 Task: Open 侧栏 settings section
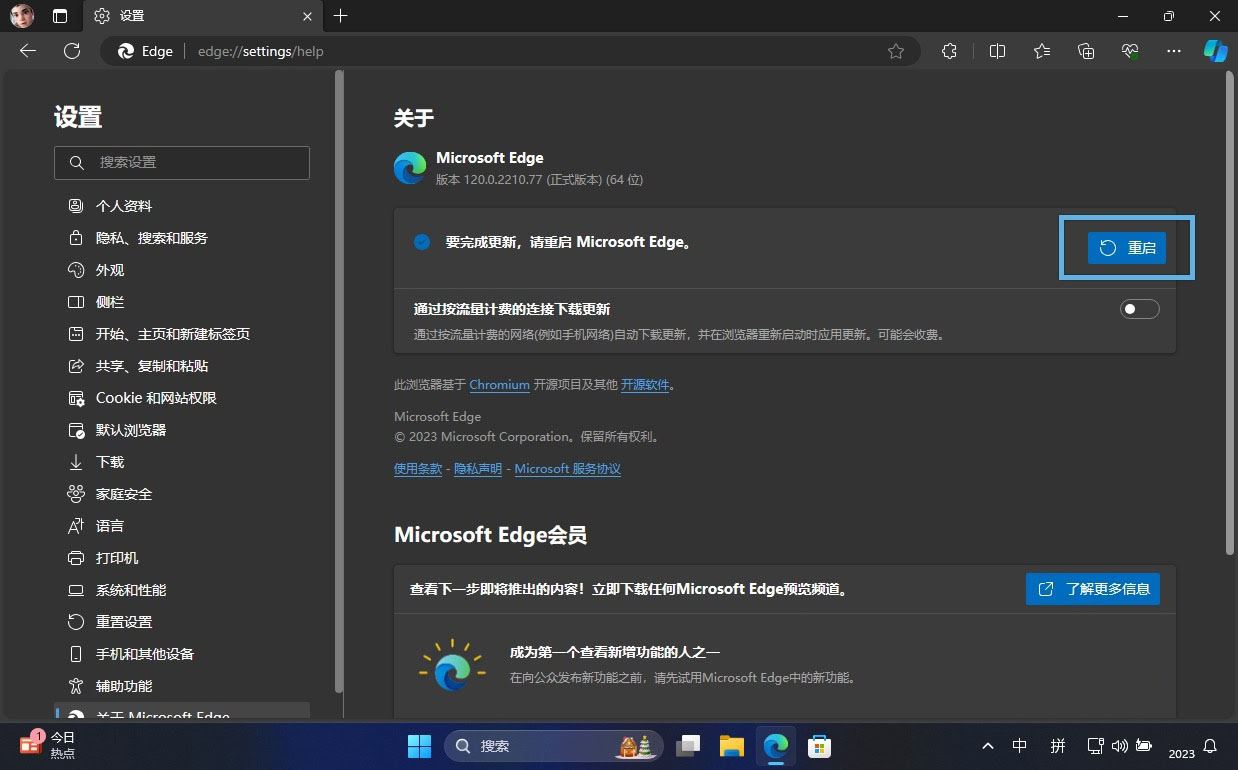pyautogui.click(x=182, y=302)
